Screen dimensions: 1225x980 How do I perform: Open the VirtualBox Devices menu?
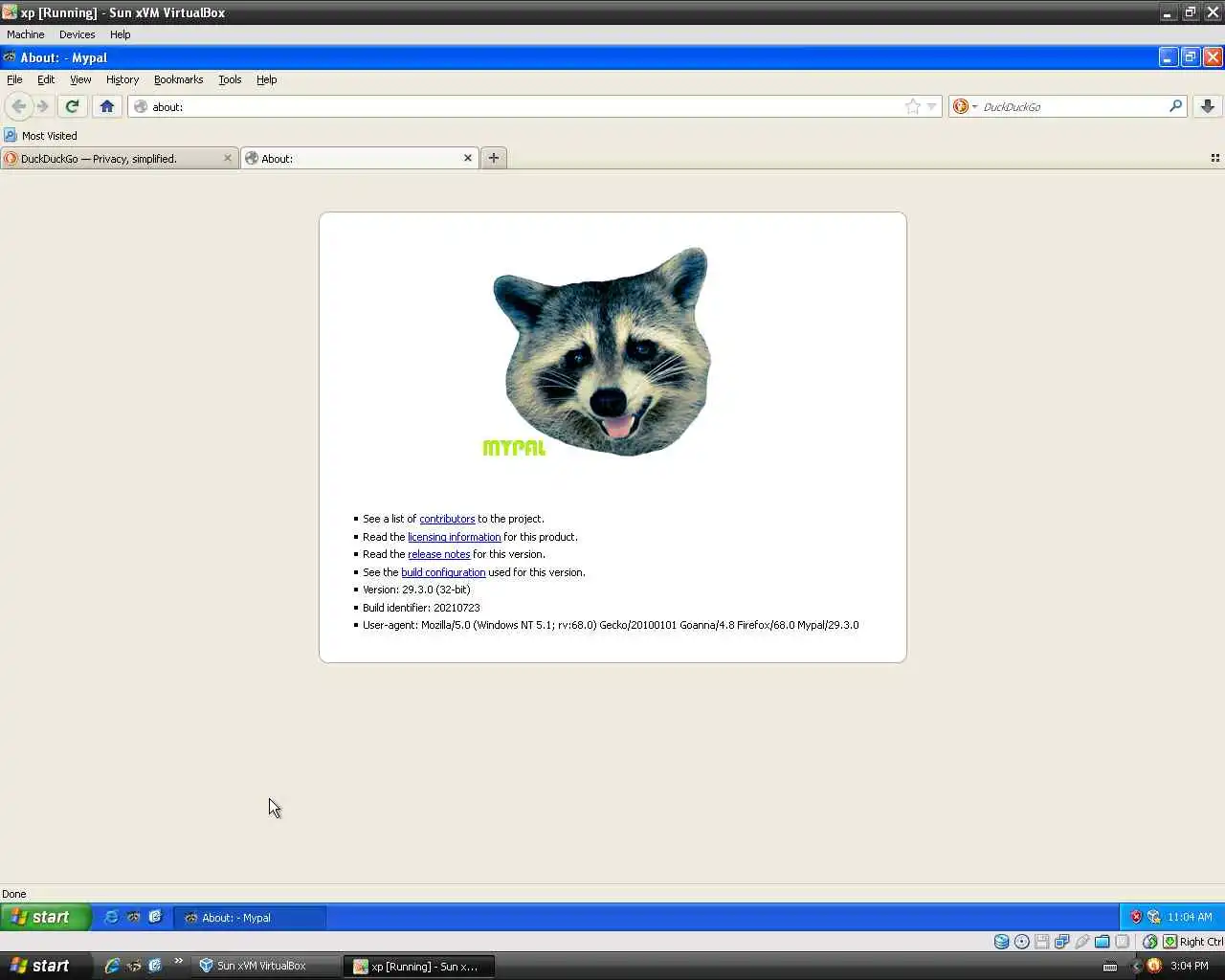click(77, 34)
